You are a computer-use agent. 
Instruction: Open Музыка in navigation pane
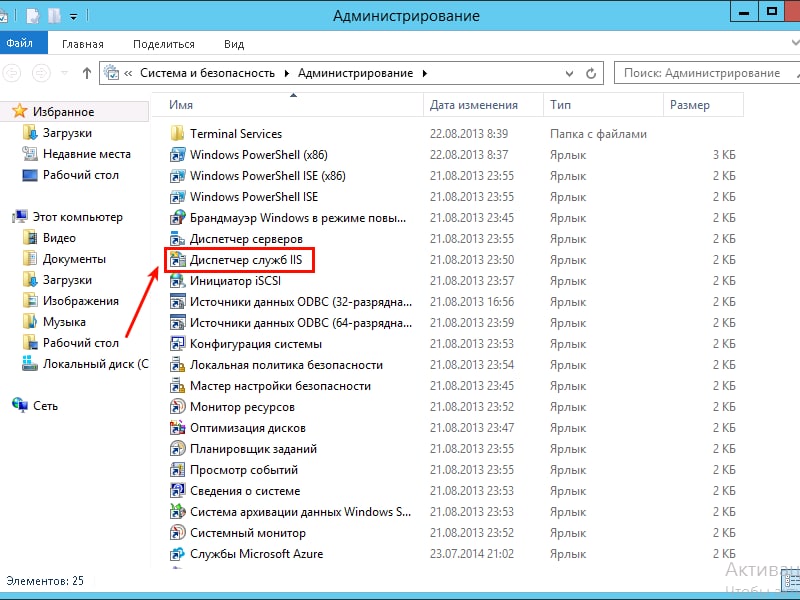pos(64,322)
